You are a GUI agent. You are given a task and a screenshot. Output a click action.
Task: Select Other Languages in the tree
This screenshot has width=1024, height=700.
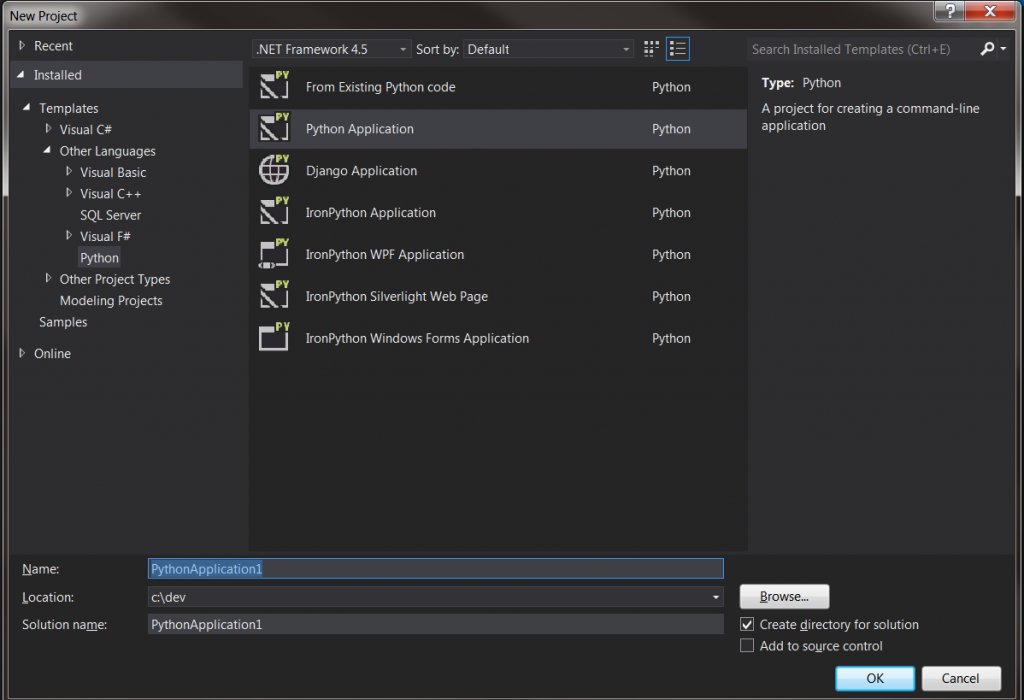click(108, 151)
